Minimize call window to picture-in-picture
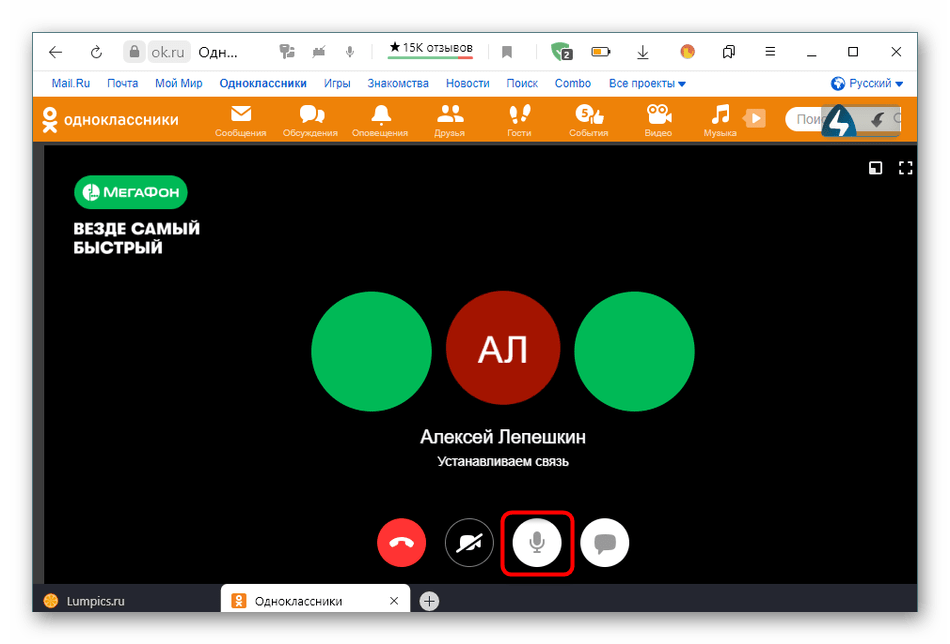 pyautogui.click(x=875, y=168)
